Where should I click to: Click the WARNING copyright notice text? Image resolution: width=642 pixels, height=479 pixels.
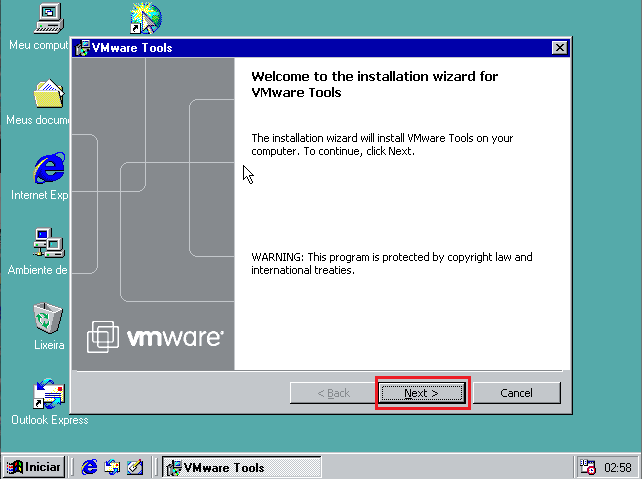click(x=391, y=263)
